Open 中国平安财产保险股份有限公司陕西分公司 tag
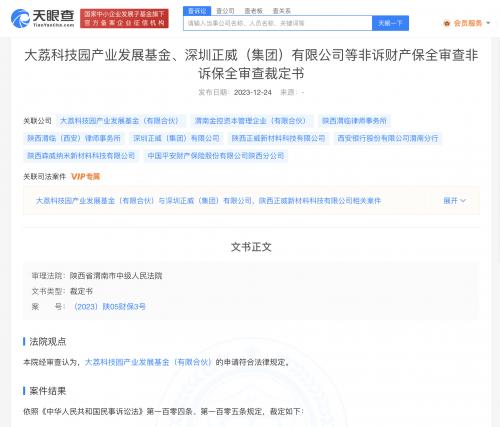The width and height of the screenshot is (500, 427). point(216,156)
